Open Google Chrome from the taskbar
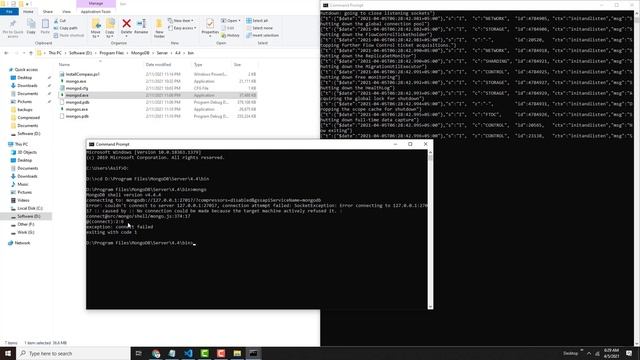 [156, 353]
